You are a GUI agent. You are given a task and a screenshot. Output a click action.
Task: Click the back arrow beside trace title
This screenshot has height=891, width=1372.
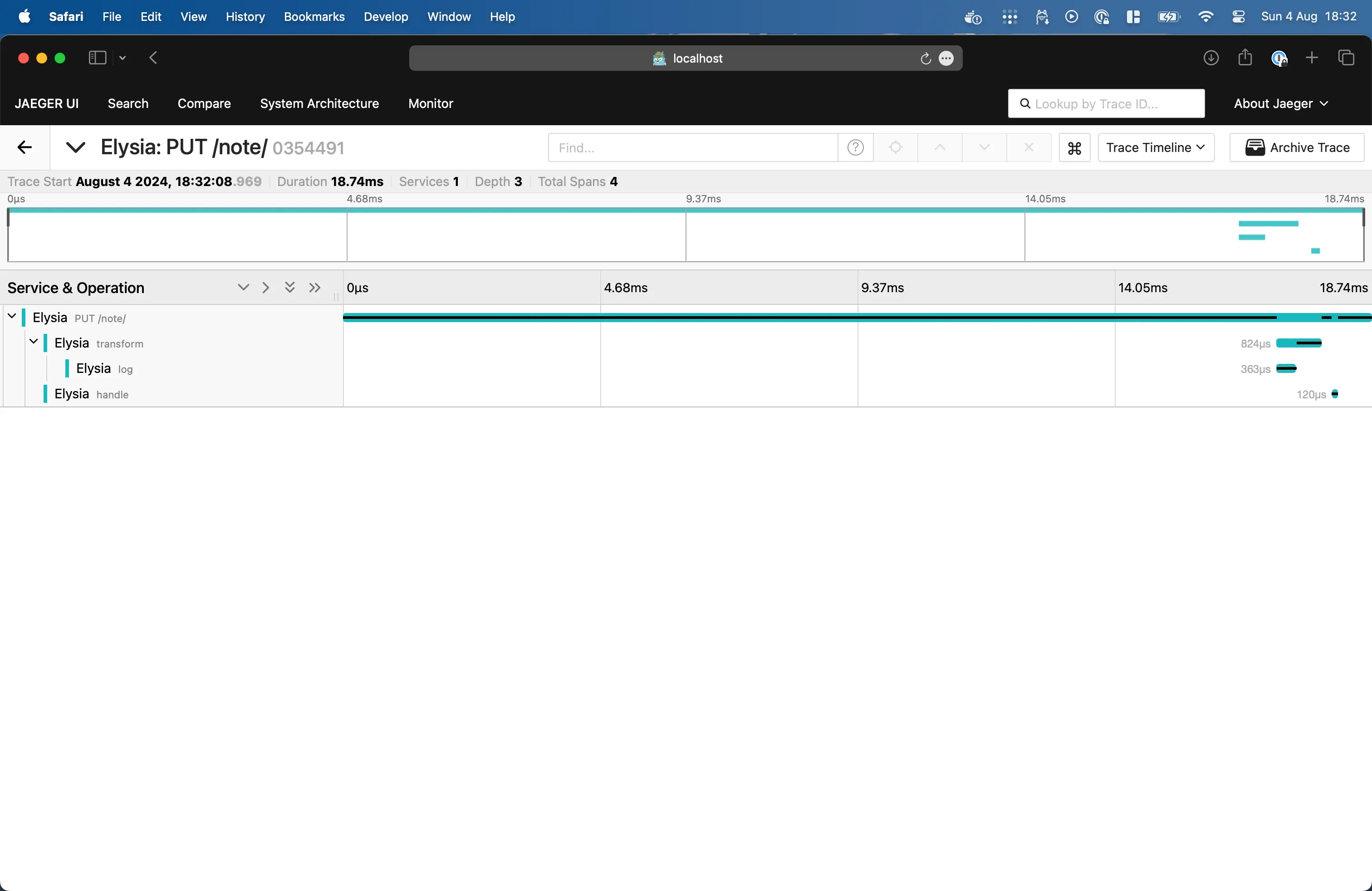pos(24,147)
